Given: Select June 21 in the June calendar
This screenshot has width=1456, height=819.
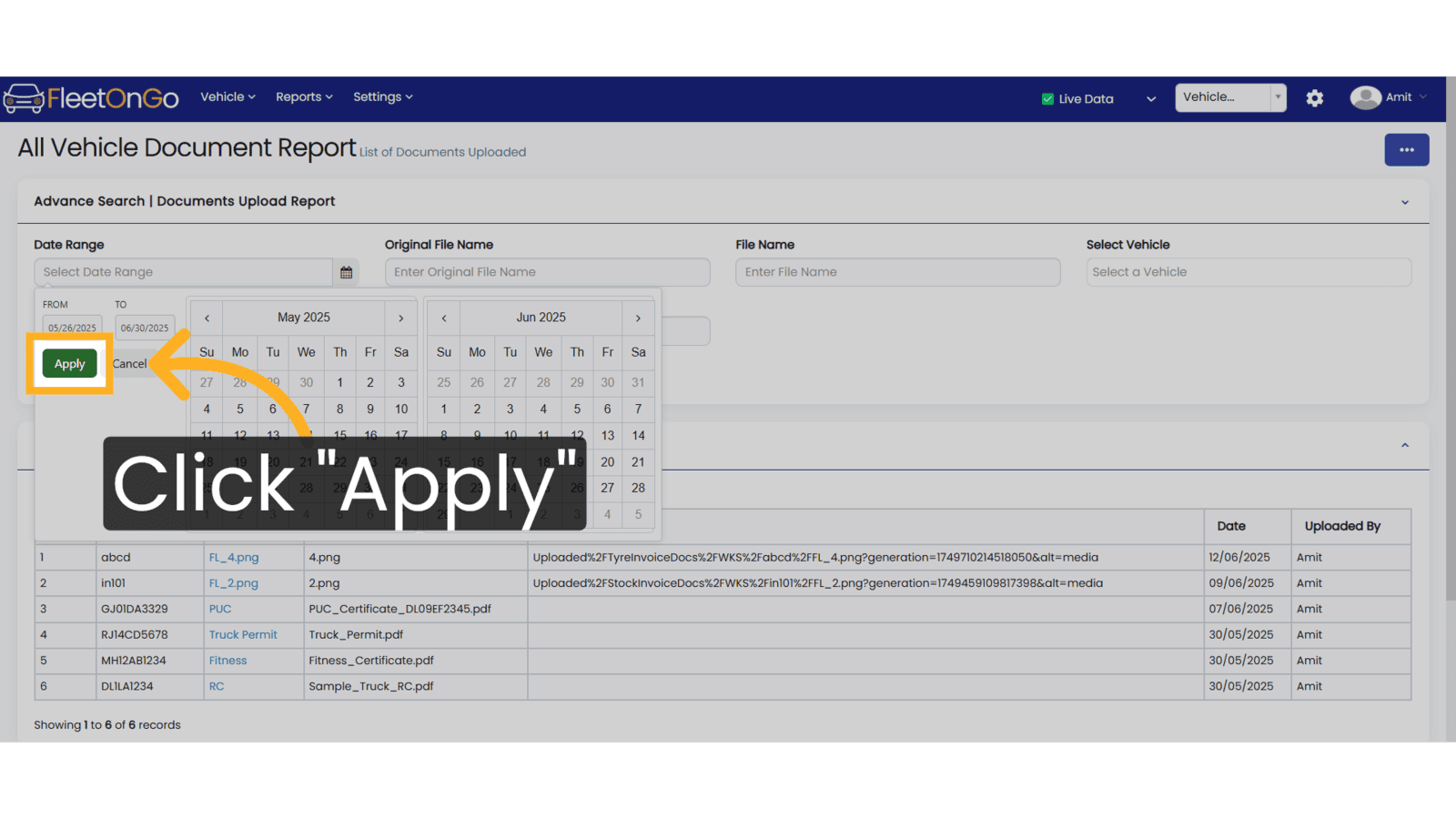Looking at the screenshot, I should coord(638,461).
